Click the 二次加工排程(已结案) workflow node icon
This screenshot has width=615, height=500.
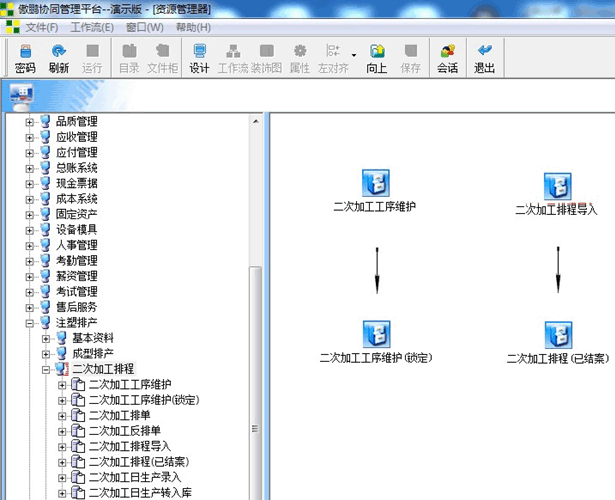pyautogui.click(x=558, y=335)
